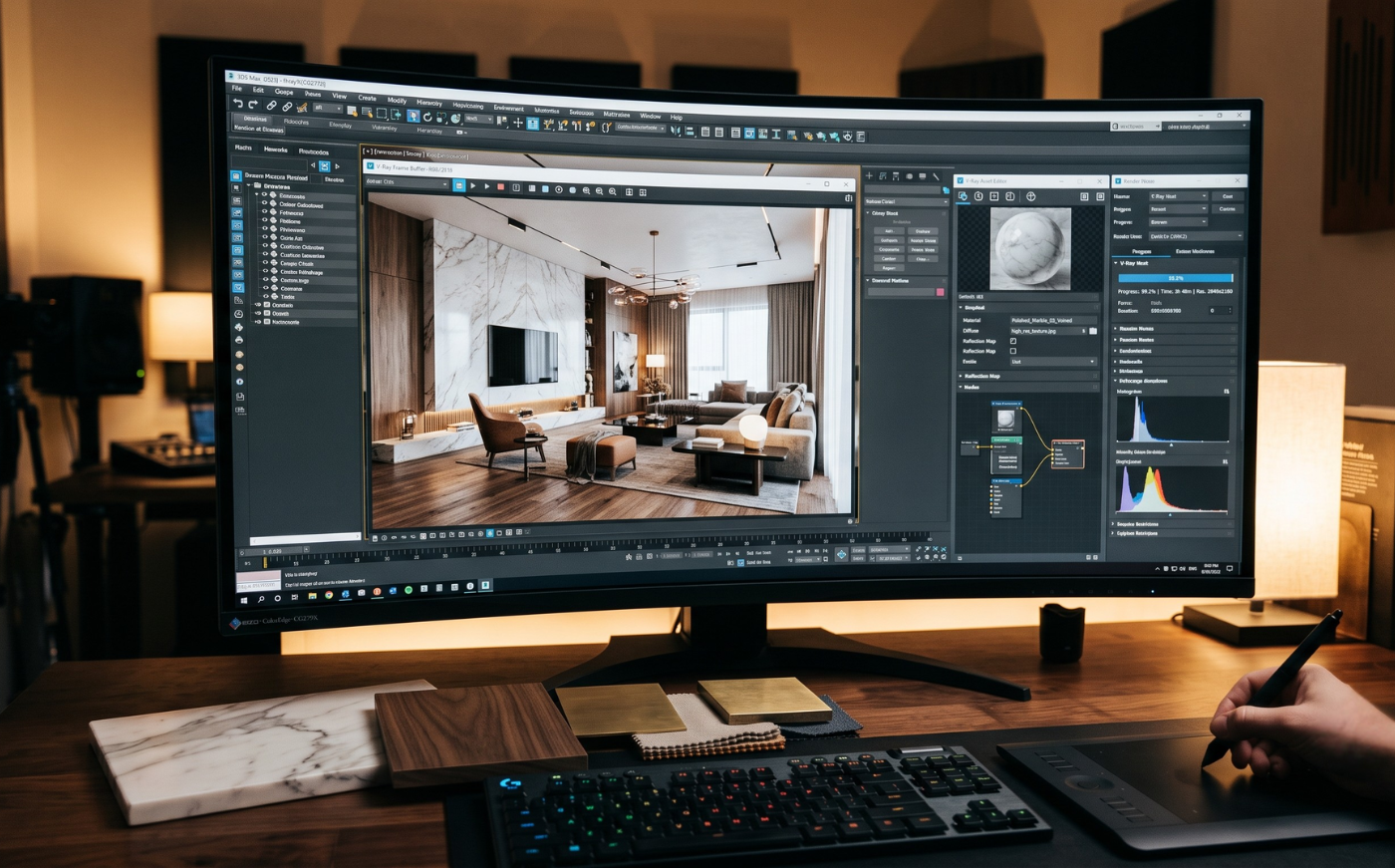Click the high_res_texture.jpg Diffuse field
1395x868 pixels.
coord(1048,331)
